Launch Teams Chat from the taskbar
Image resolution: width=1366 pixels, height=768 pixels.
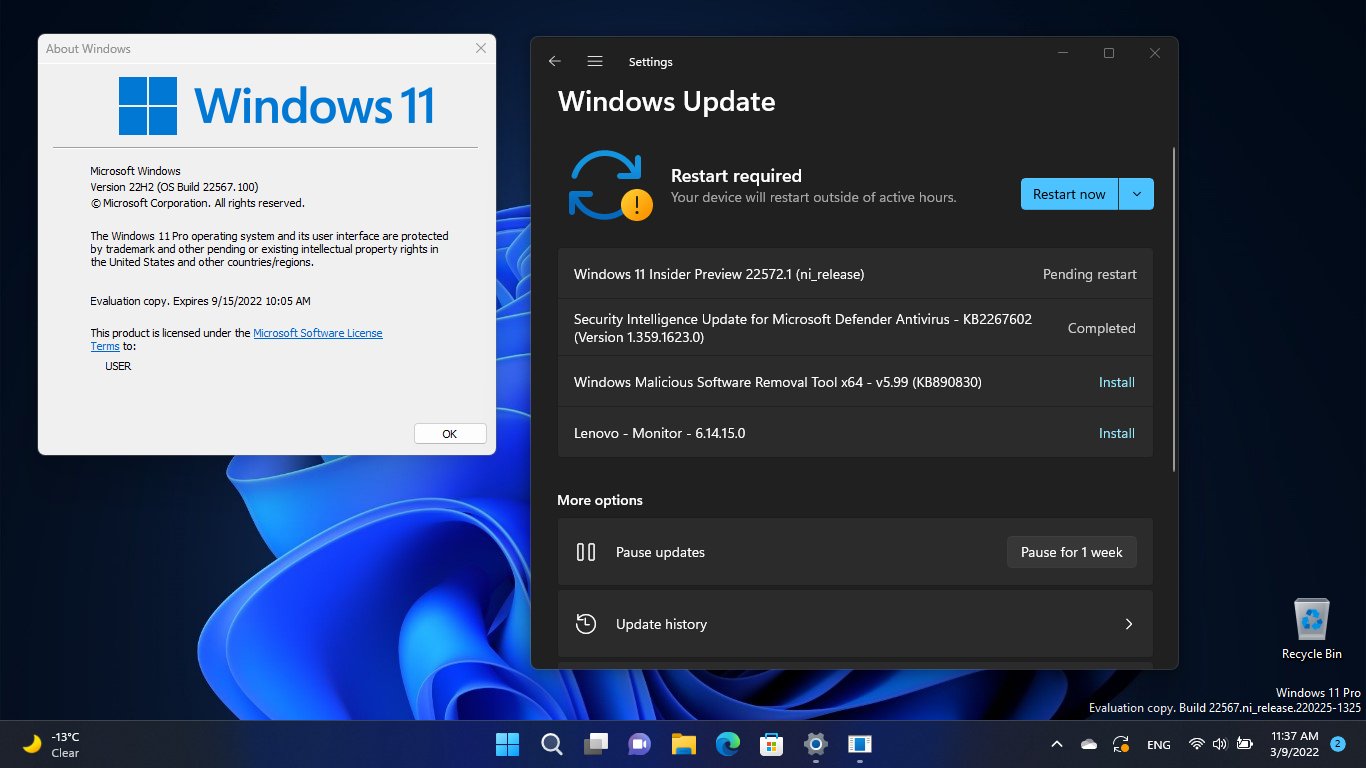pos(639,744)
